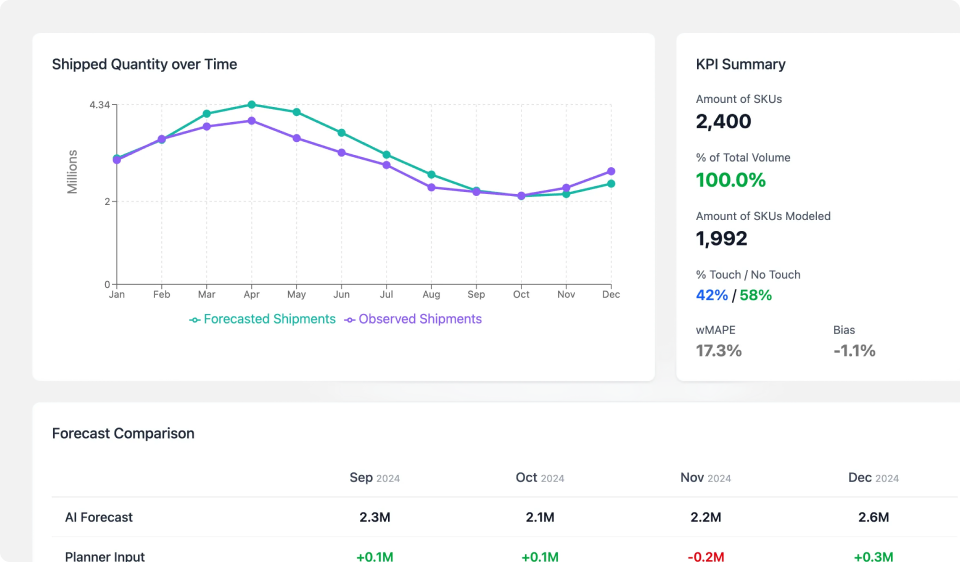
Task: Open the Sep 2024 column header
Action: click(x=374, y=478)
